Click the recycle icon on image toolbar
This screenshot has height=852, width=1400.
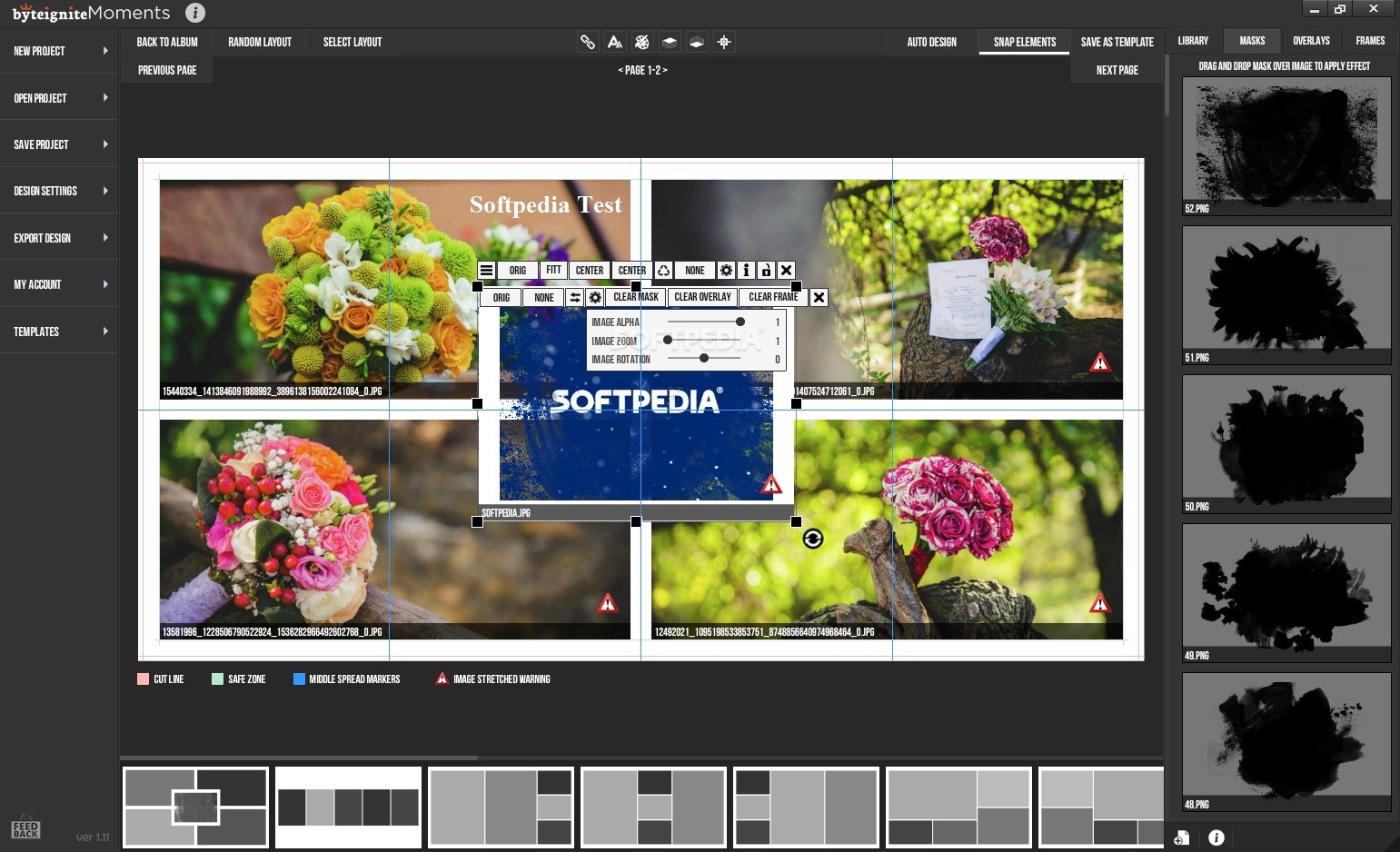664,271
